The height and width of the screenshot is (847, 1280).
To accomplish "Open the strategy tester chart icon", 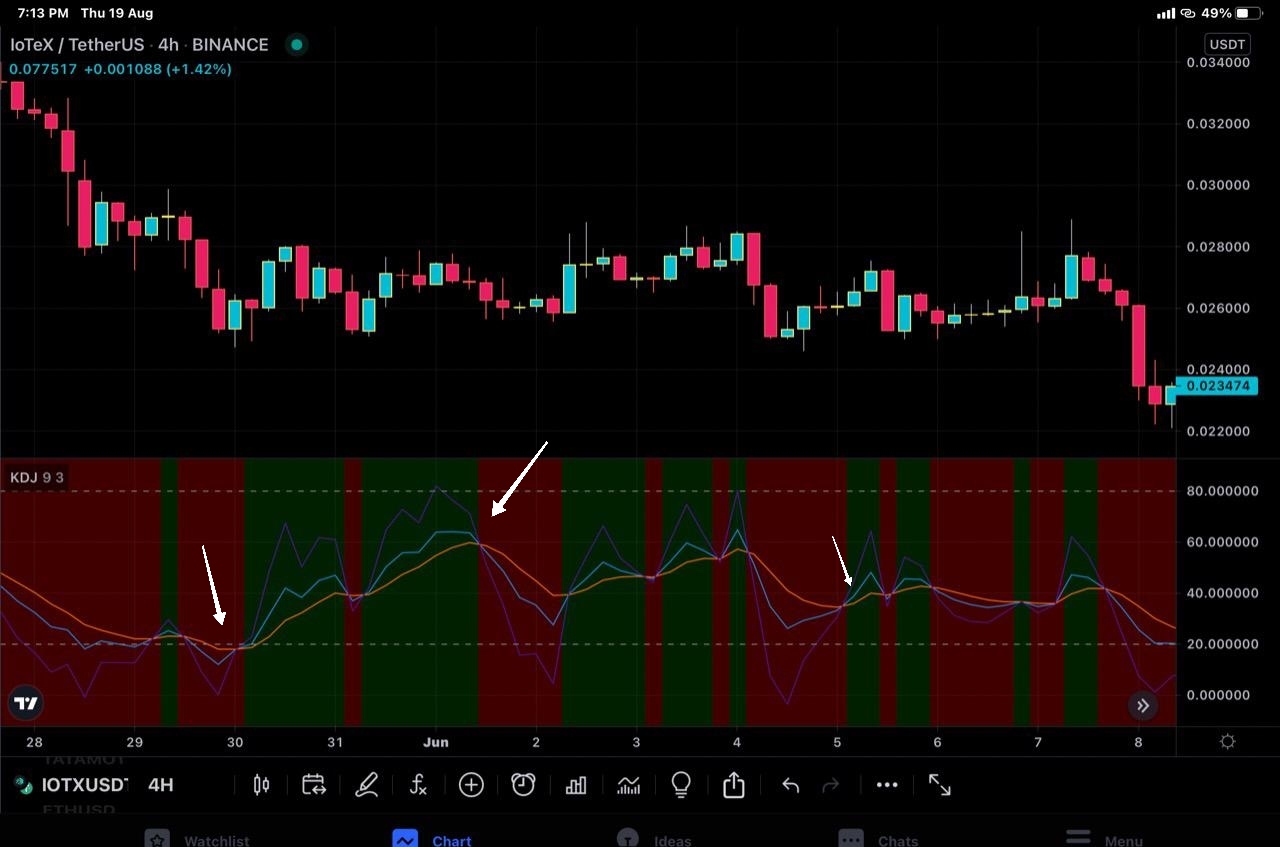I will pyautogui.click(x=628, y=785).
